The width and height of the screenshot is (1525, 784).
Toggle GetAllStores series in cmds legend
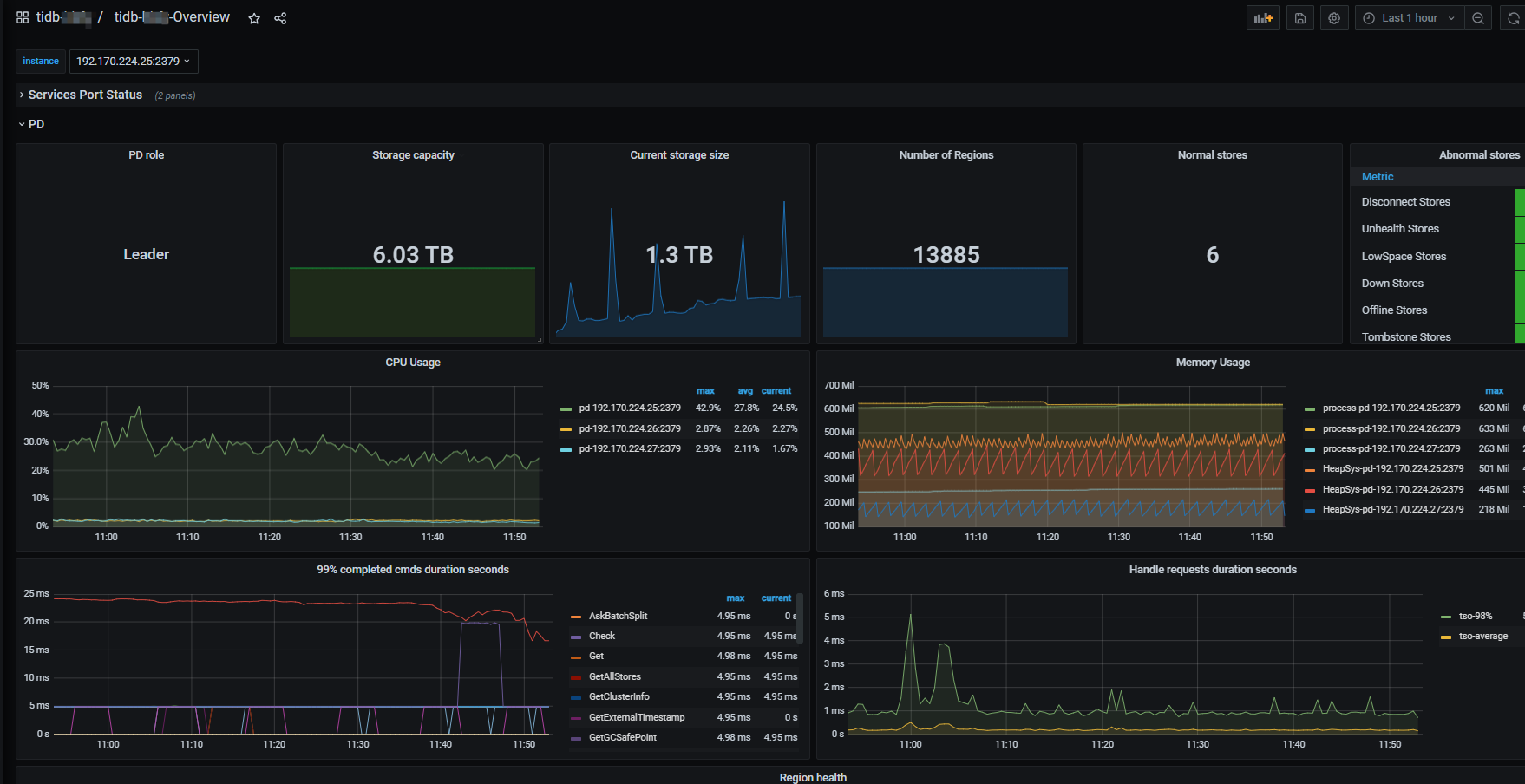pos(614,676)
